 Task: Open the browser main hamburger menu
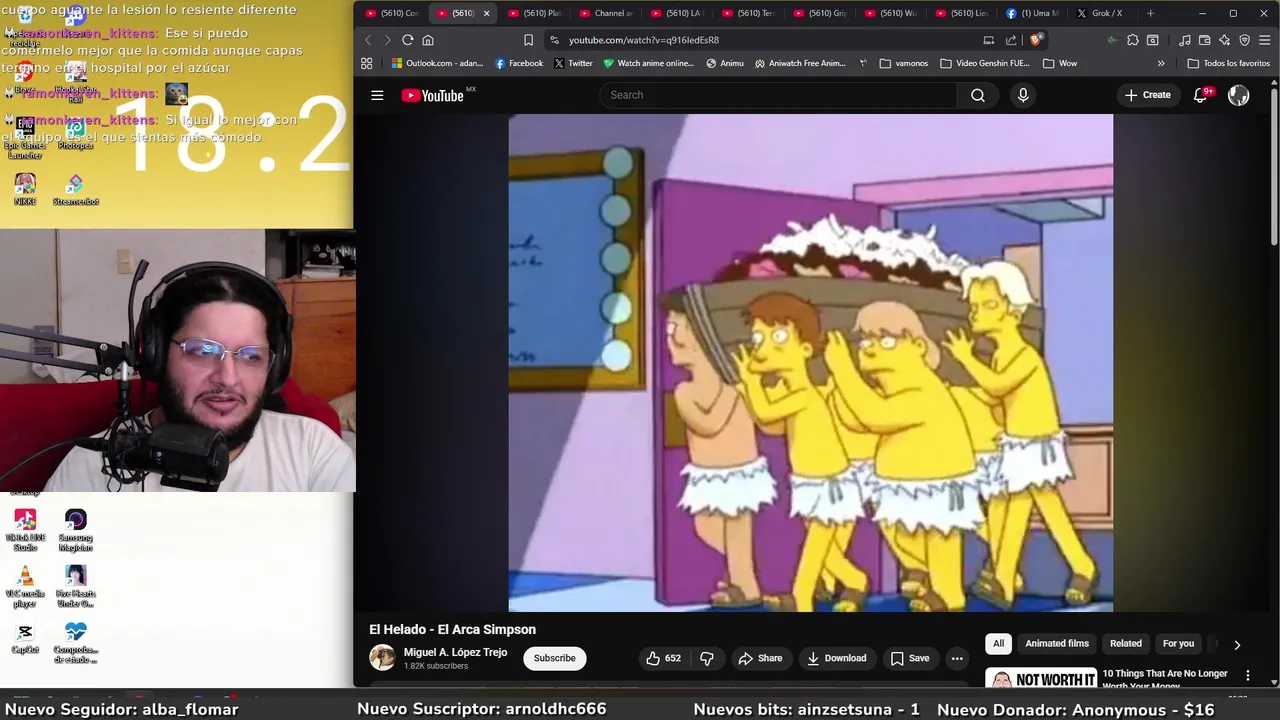coord(1265,40)
